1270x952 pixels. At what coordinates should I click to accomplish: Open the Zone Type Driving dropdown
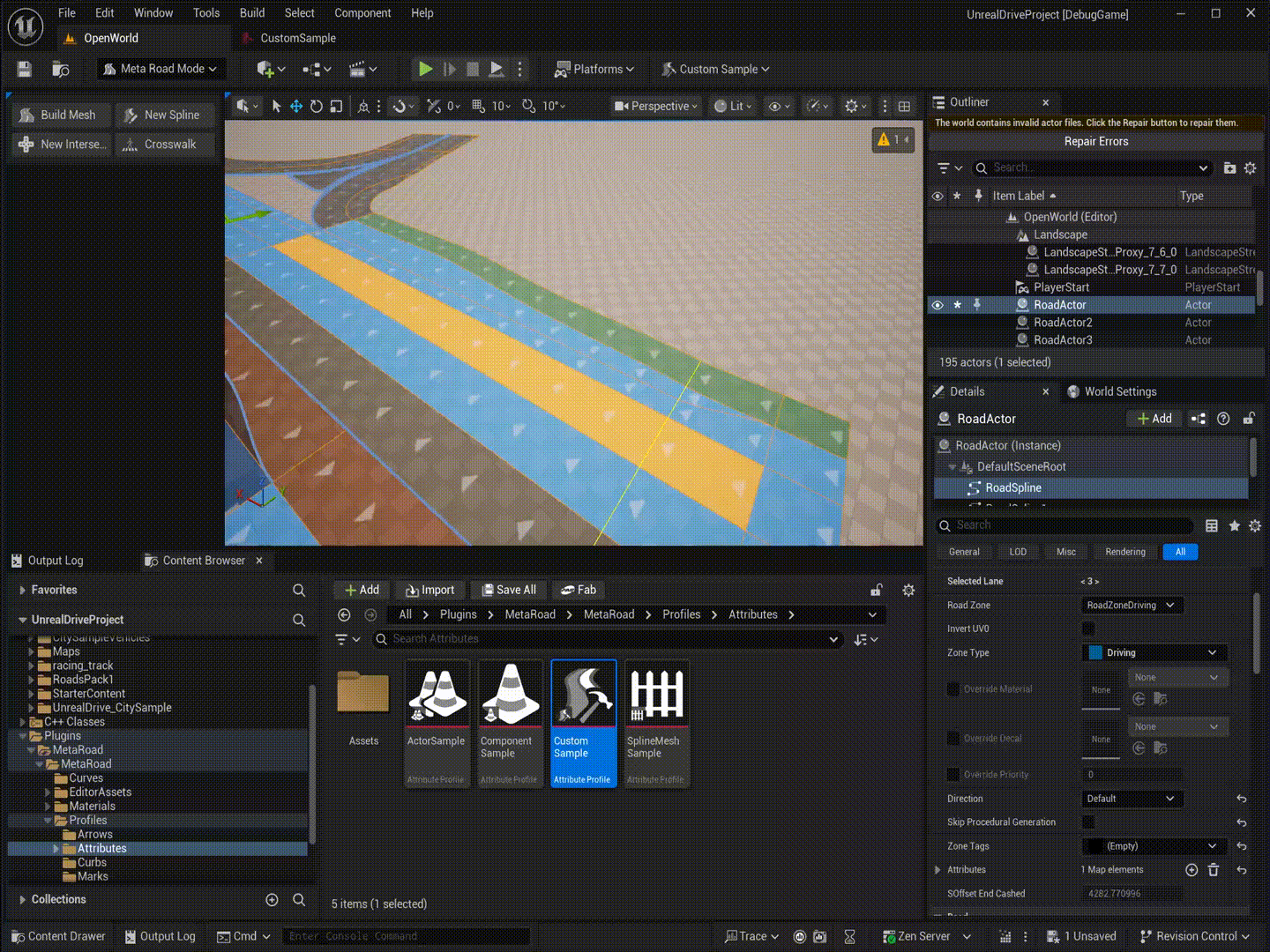1154,652
